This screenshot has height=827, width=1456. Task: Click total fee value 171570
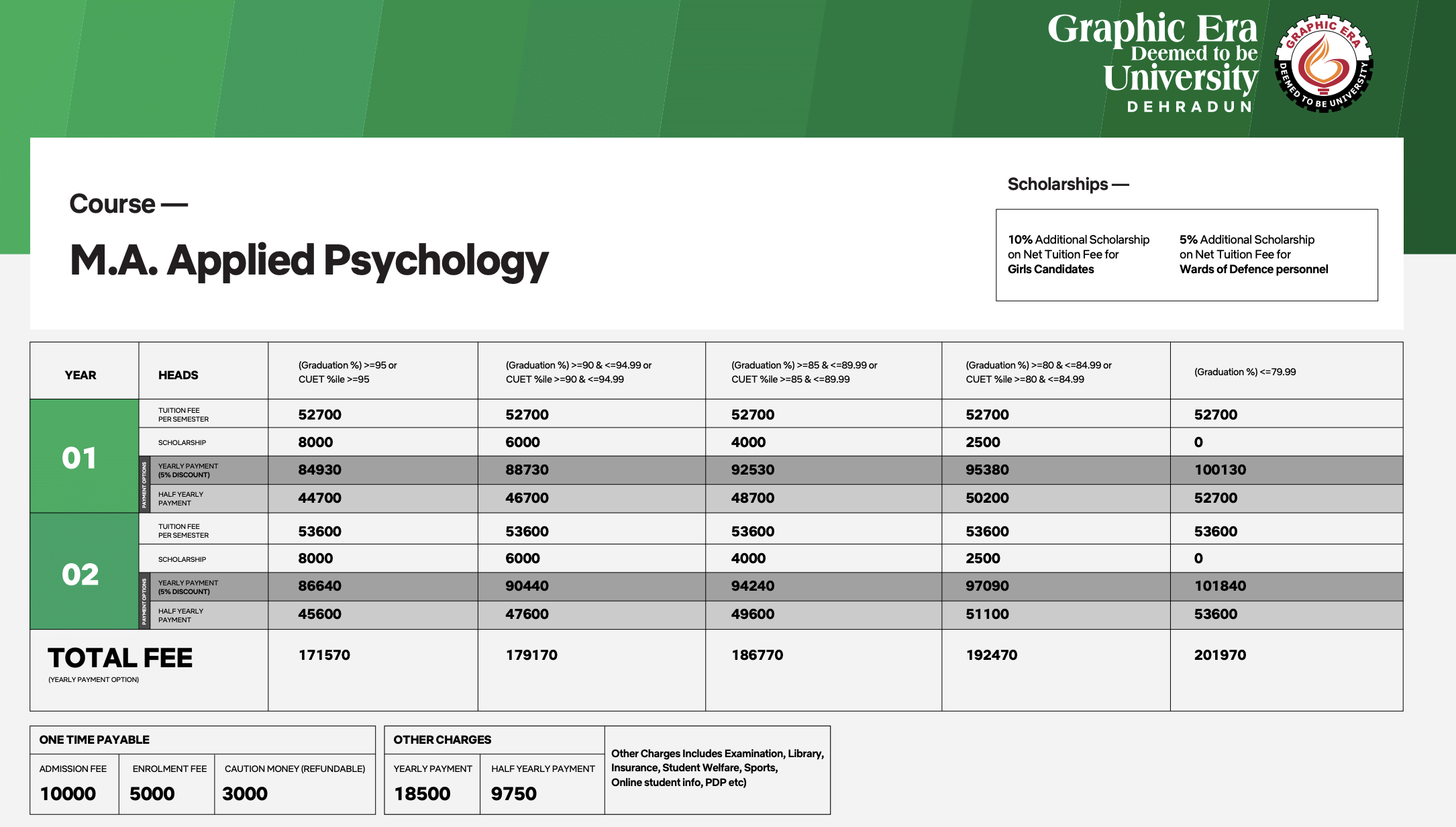[324, 655]
